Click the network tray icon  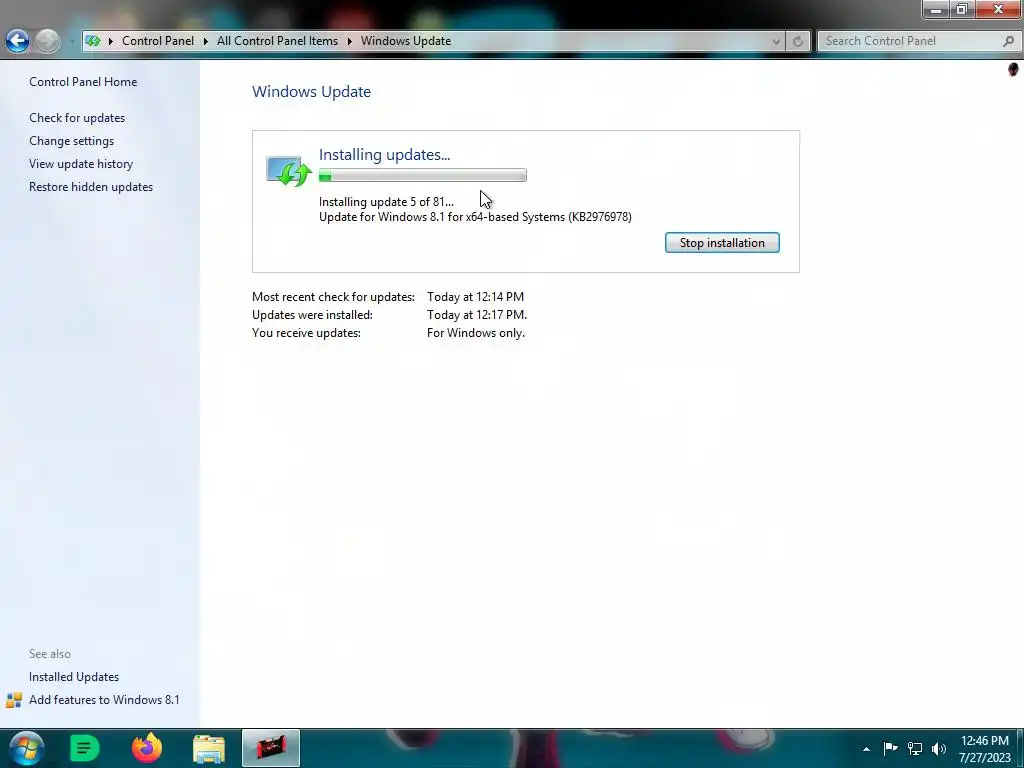point(915,748)
